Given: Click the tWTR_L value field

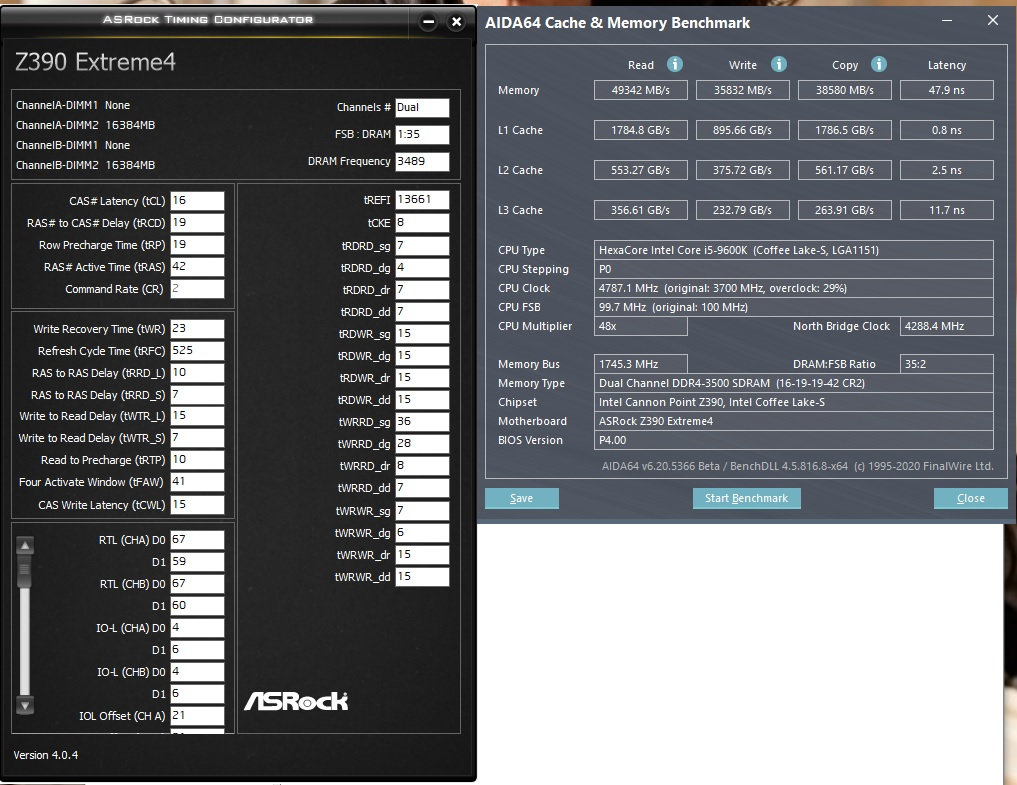Looking at the screenshot, I should pyautogui.click(x=197, y=416).
